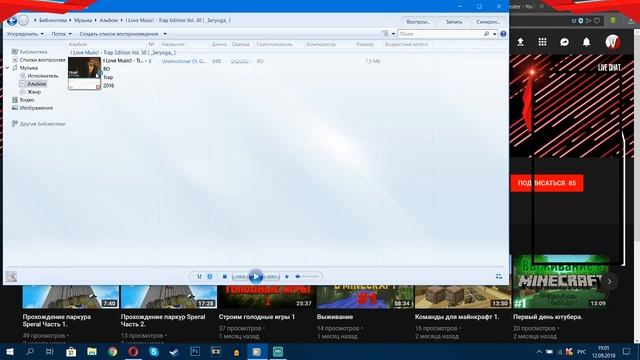Open the search options dropdown arrow
Screen dimensions: 640x360
(x=494, y=34)
